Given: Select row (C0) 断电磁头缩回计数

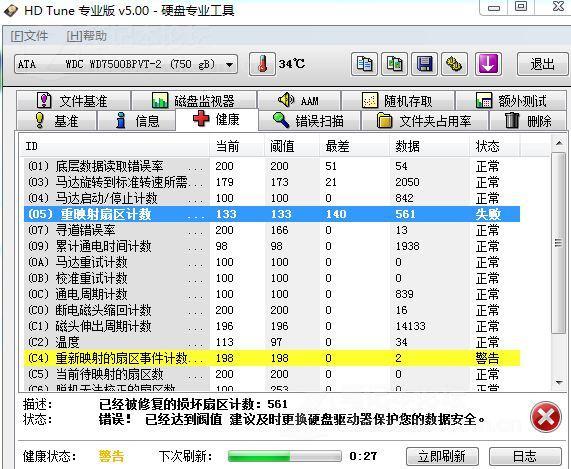Looking at the screenshot, I should [272, 310].
